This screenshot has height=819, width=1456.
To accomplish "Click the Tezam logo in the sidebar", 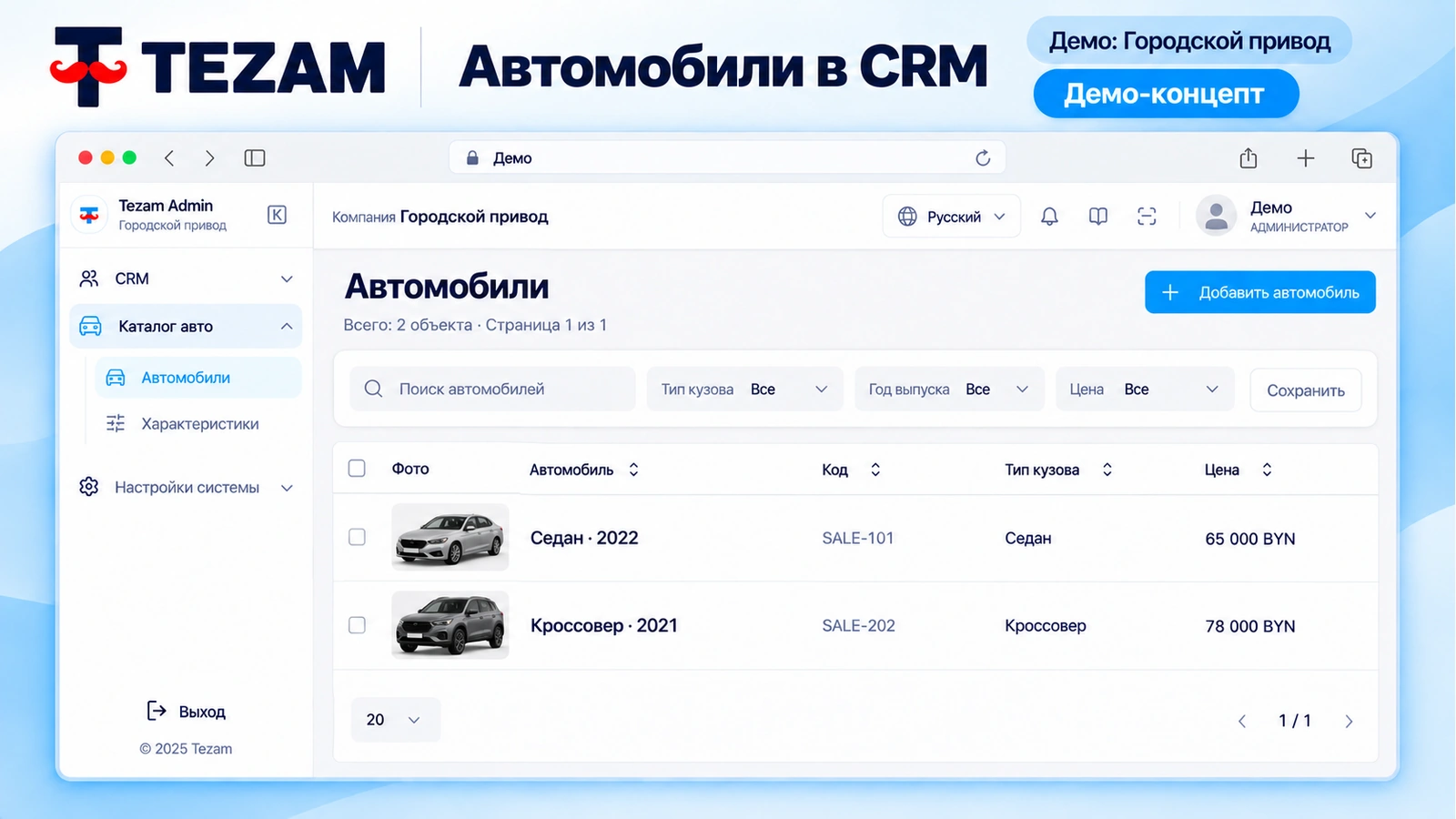I will [89, 215].
